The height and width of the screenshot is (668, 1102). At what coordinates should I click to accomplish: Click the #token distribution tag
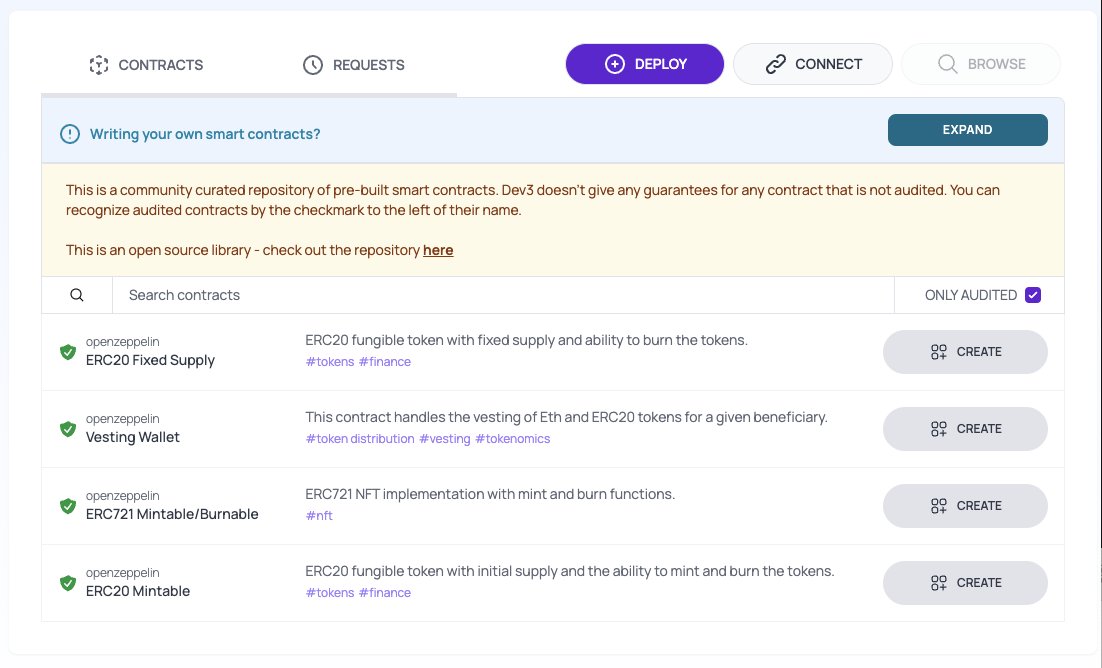pyautogui.click(x=360, y=439)
